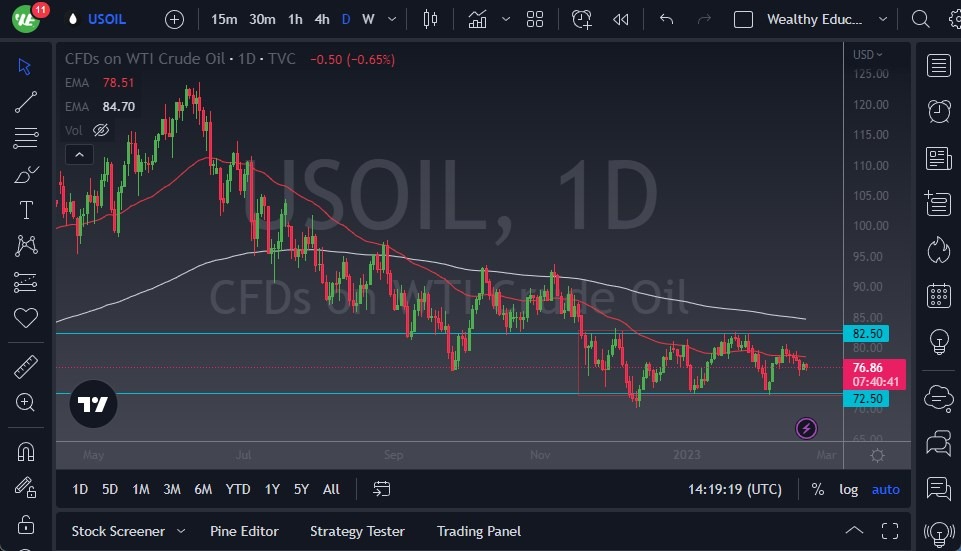Toggle stay in drawing mode
The height and width of the screenshot is (551, 961).
tap(26, 487)
